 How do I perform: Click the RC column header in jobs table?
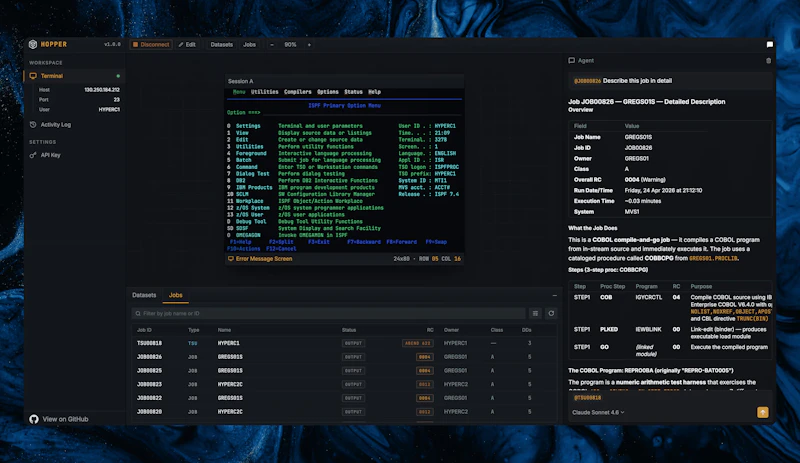[430, 330]
